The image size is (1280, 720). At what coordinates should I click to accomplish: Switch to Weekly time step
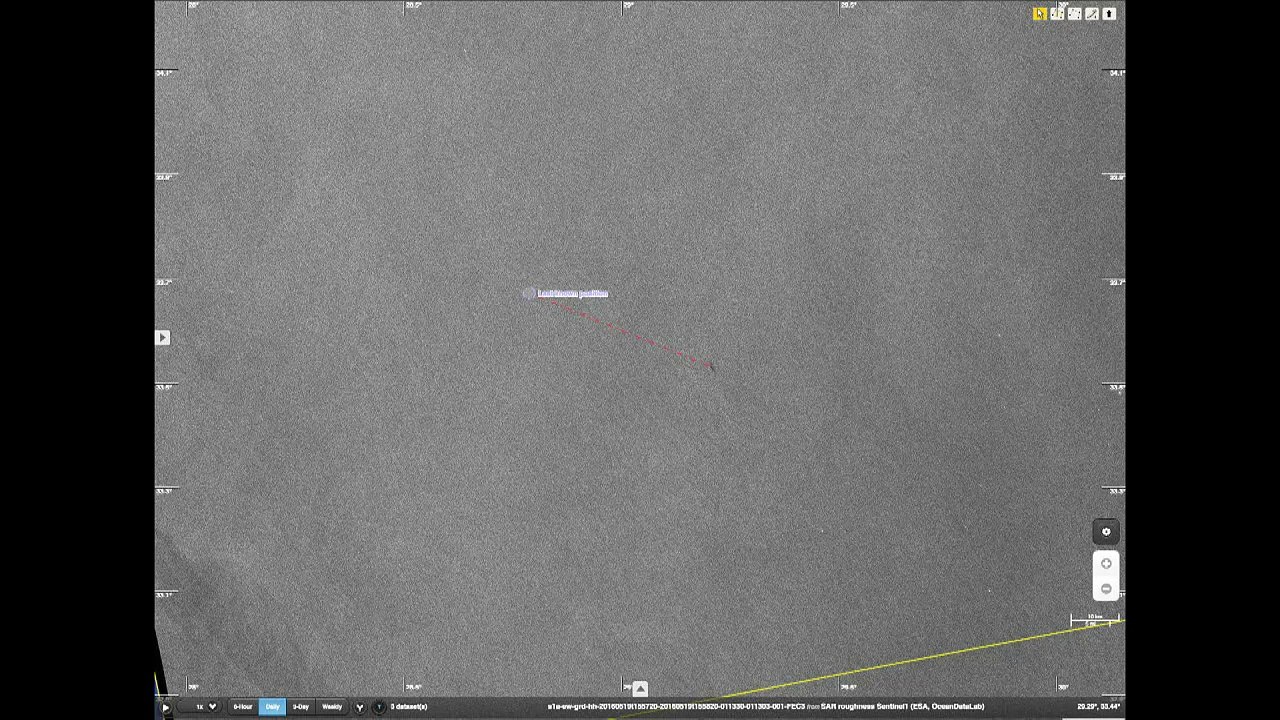tap(332, 707)
